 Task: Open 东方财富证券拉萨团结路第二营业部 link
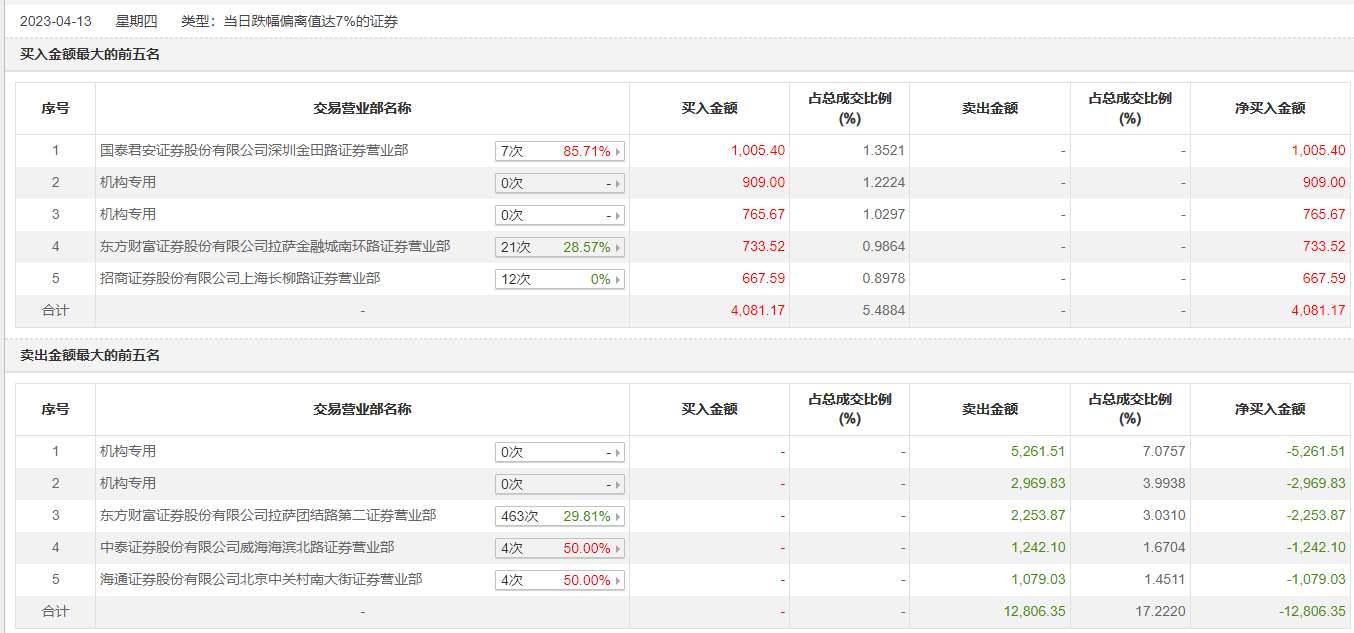point(268,516)
